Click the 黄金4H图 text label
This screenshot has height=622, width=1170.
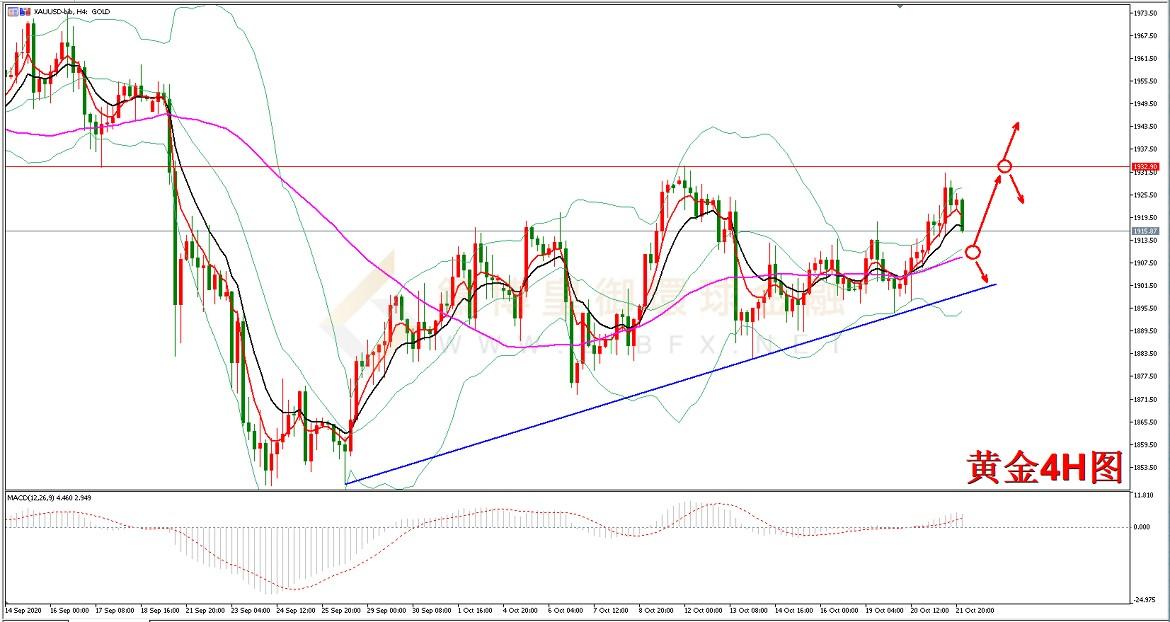click(1045, 467)
